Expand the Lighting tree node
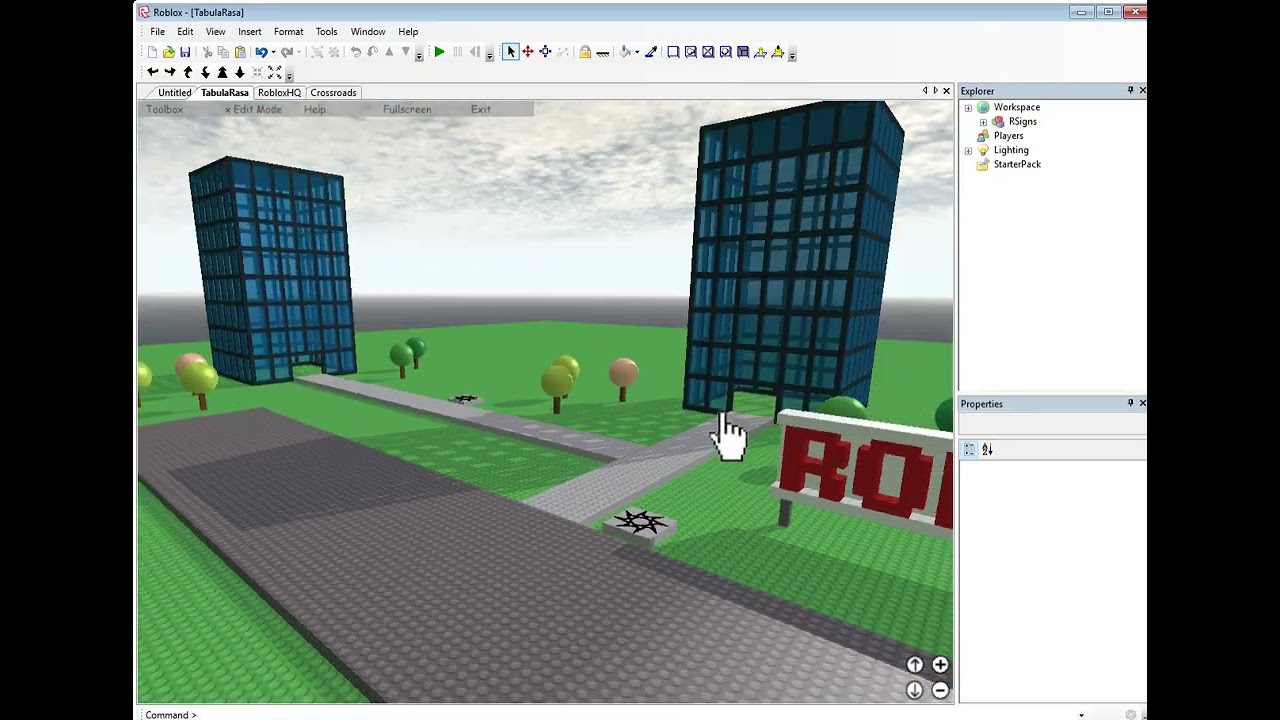The width and height of the screenshot is (1280, 720). (x=968, y=151)
